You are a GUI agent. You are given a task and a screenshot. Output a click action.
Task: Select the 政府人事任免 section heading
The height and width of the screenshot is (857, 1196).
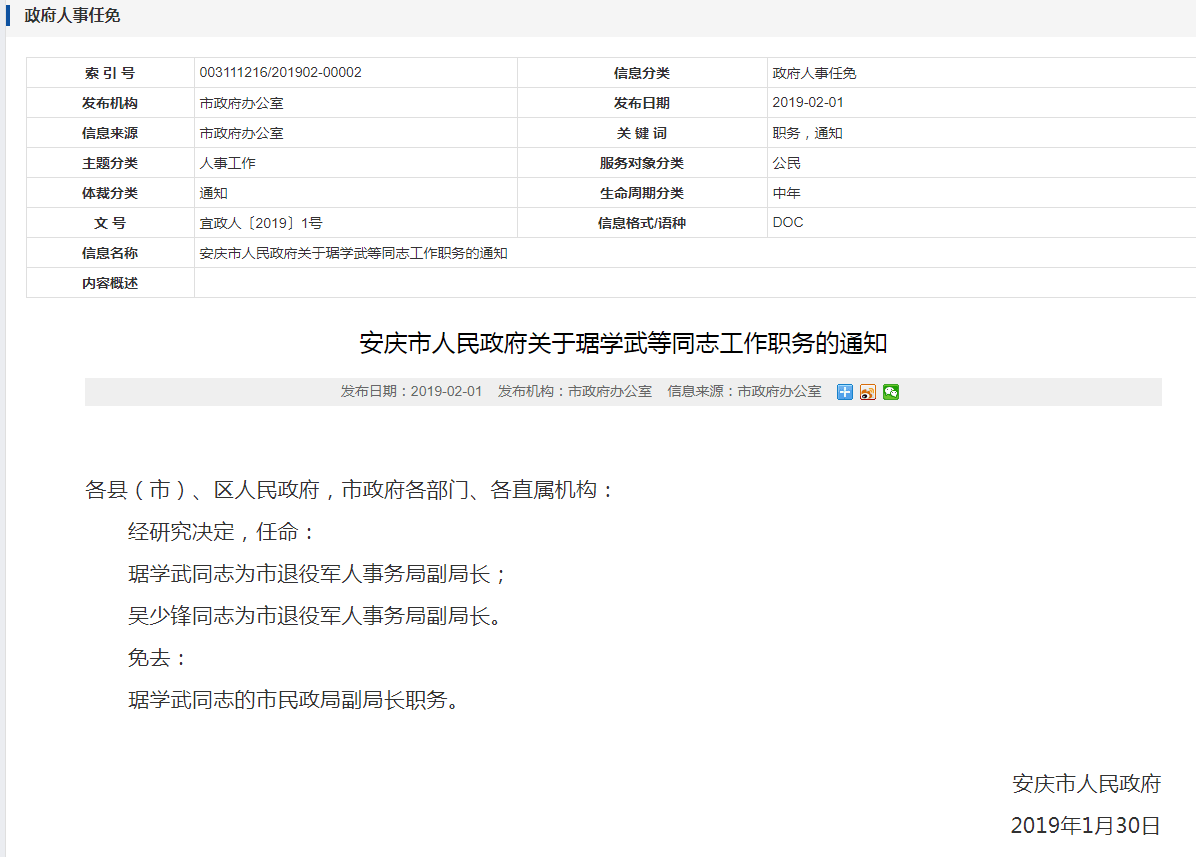pyautogui.click(x=72, y=15)
